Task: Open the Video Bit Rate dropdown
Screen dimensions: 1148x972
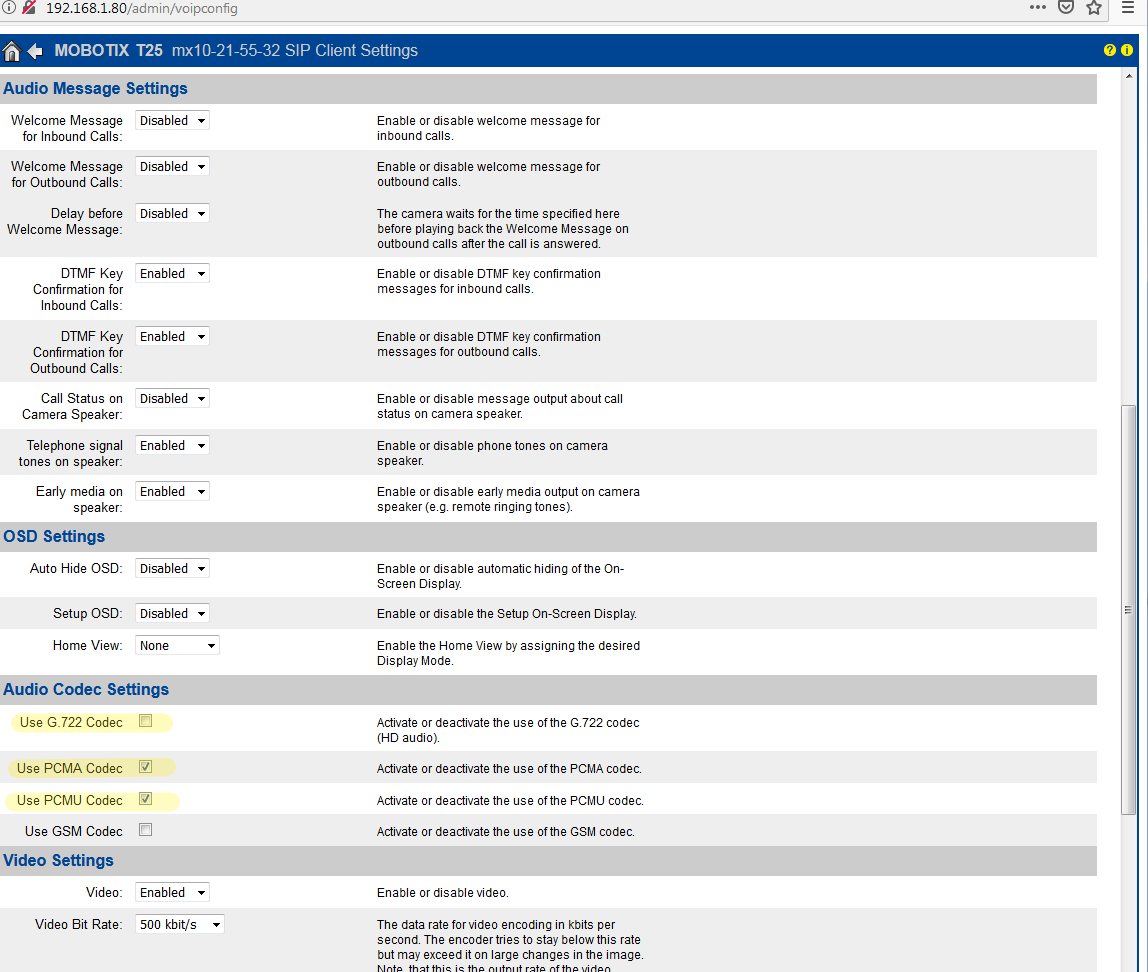Action: 179,925
